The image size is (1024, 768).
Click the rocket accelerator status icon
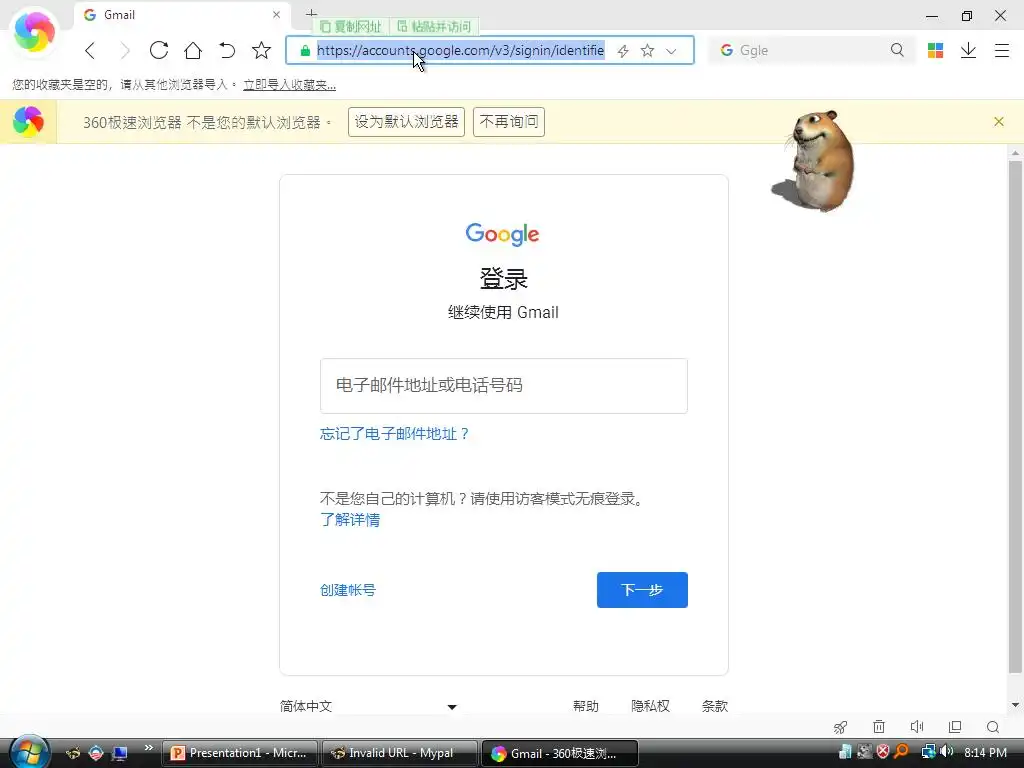840,727
